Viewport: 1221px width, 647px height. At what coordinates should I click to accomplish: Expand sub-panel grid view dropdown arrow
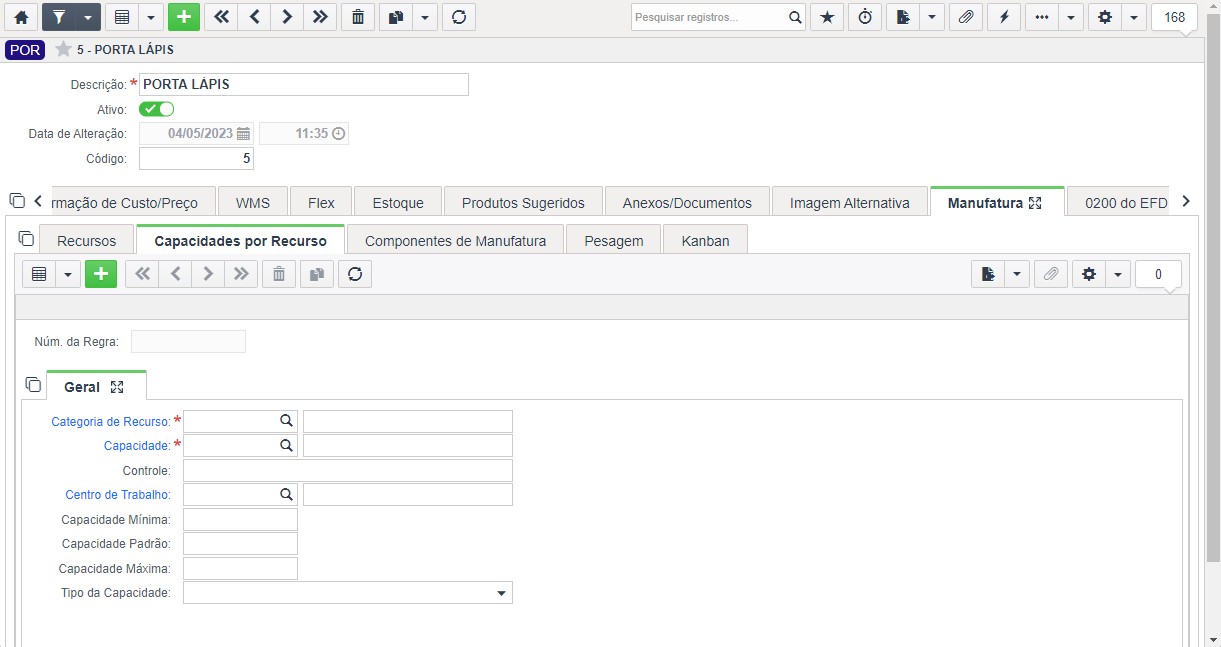point(68,274)
